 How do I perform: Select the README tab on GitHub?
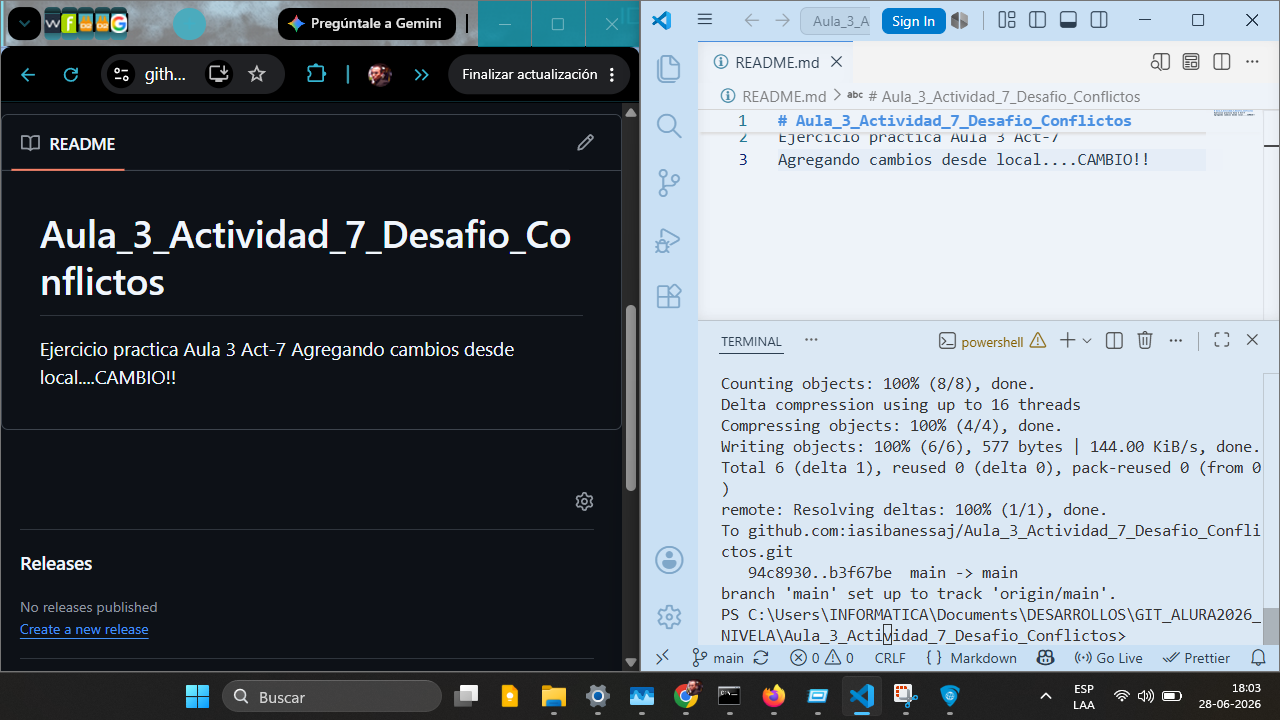tap(68, 144)
